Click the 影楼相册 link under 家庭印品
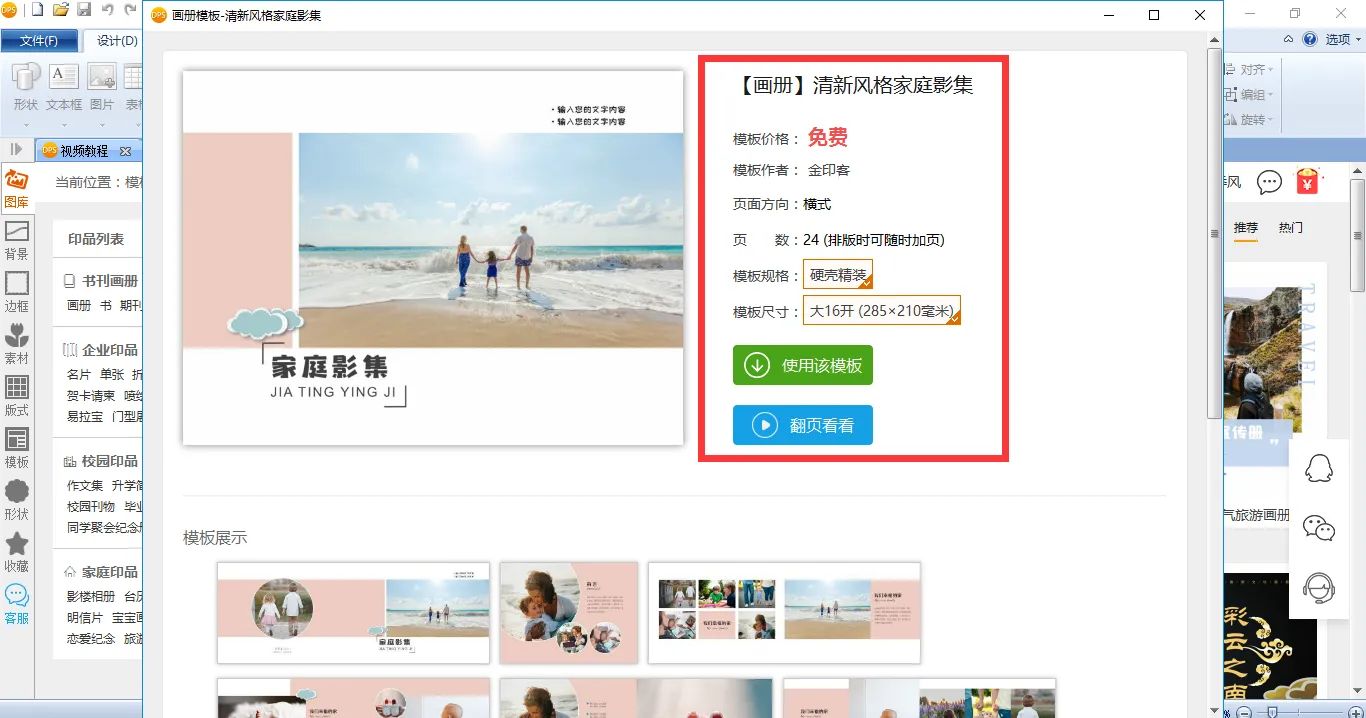 coord(91,597)
